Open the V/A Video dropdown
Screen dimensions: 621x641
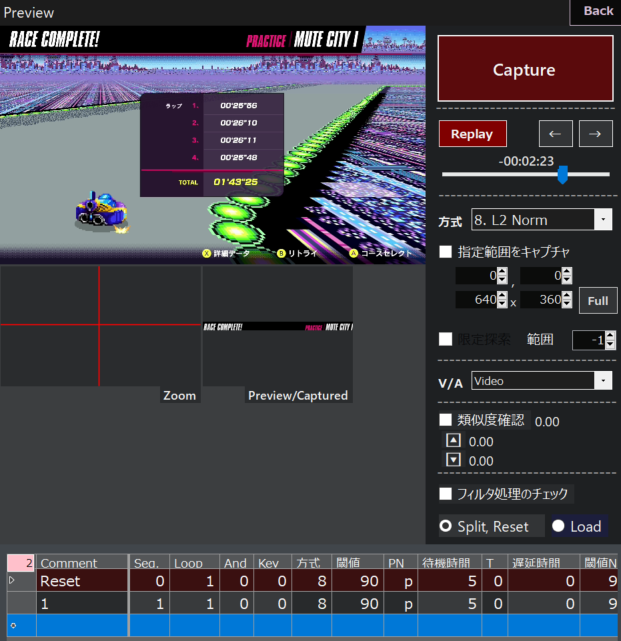click(x=603, y=381)
